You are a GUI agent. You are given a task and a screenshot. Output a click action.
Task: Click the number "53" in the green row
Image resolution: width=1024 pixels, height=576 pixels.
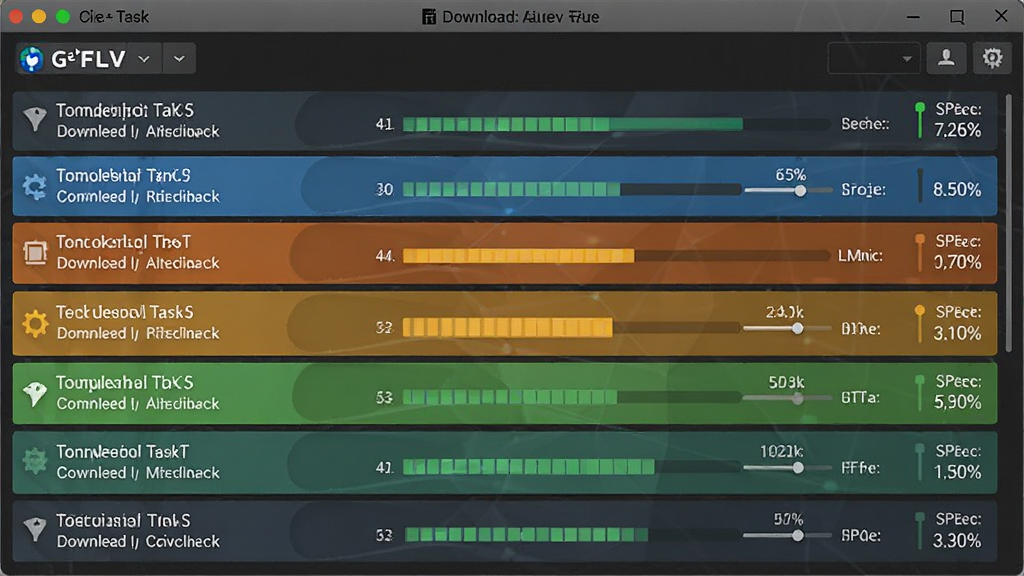(x=384, y=397)
